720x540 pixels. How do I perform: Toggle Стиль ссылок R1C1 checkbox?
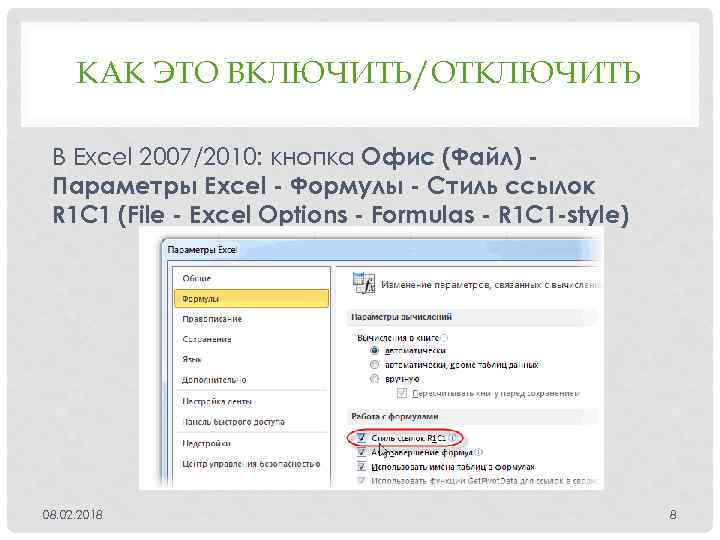[361, 438]
